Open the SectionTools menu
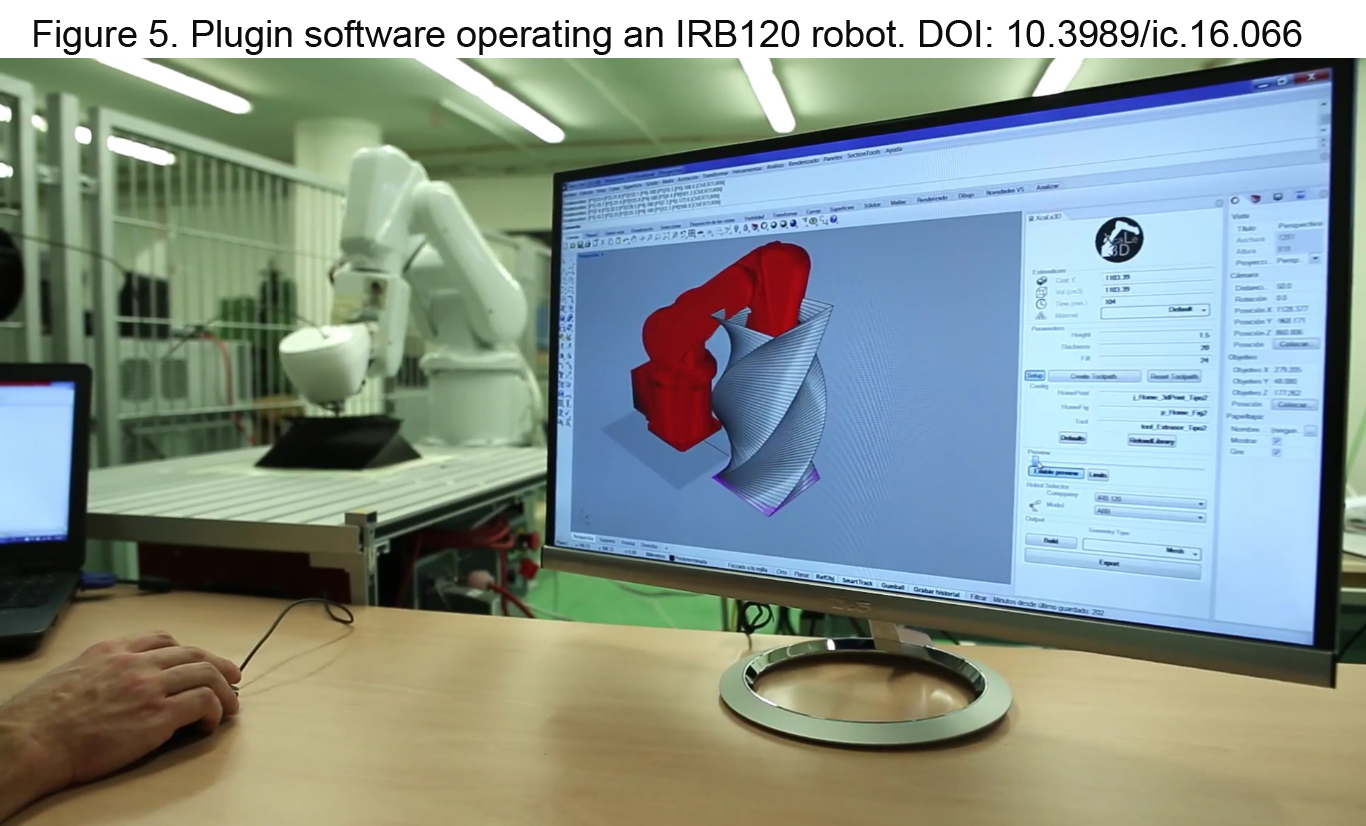 (x=864, y=154)
